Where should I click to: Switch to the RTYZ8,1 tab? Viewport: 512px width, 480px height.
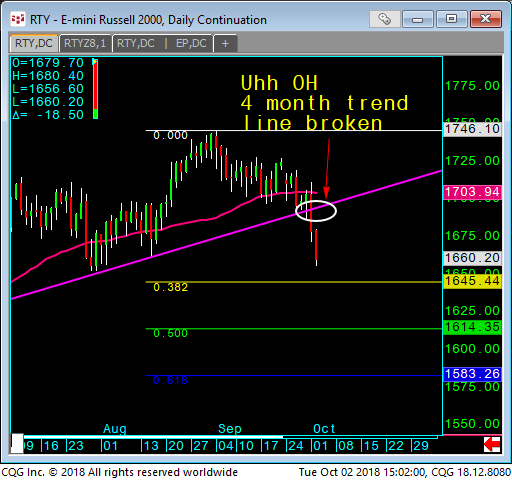pos(85,43)
